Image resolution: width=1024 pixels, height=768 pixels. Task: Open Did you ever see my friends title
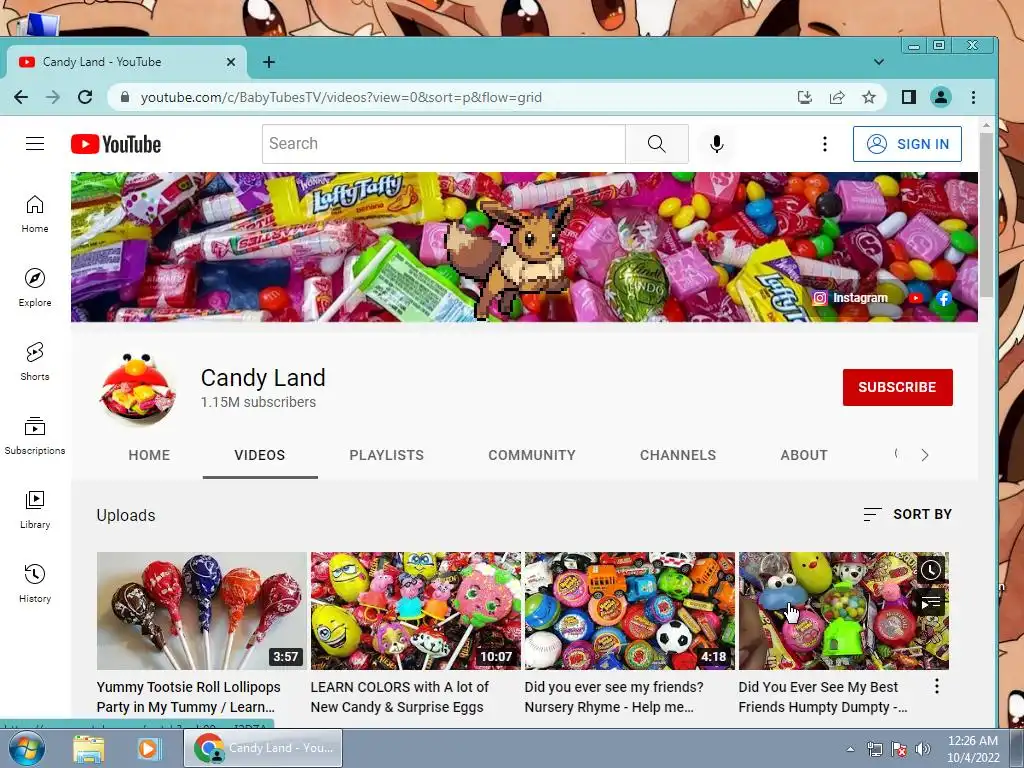click(614, 697)
